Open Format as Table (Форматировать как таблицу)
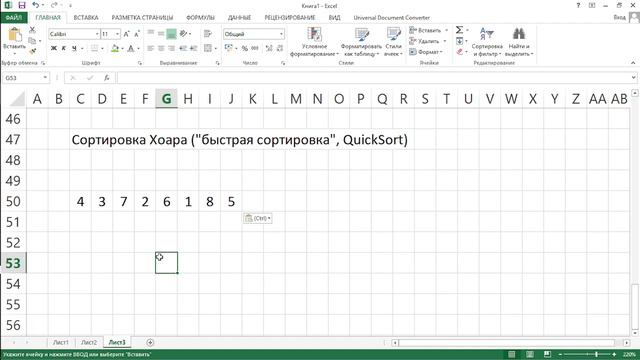 click(361, 42)
